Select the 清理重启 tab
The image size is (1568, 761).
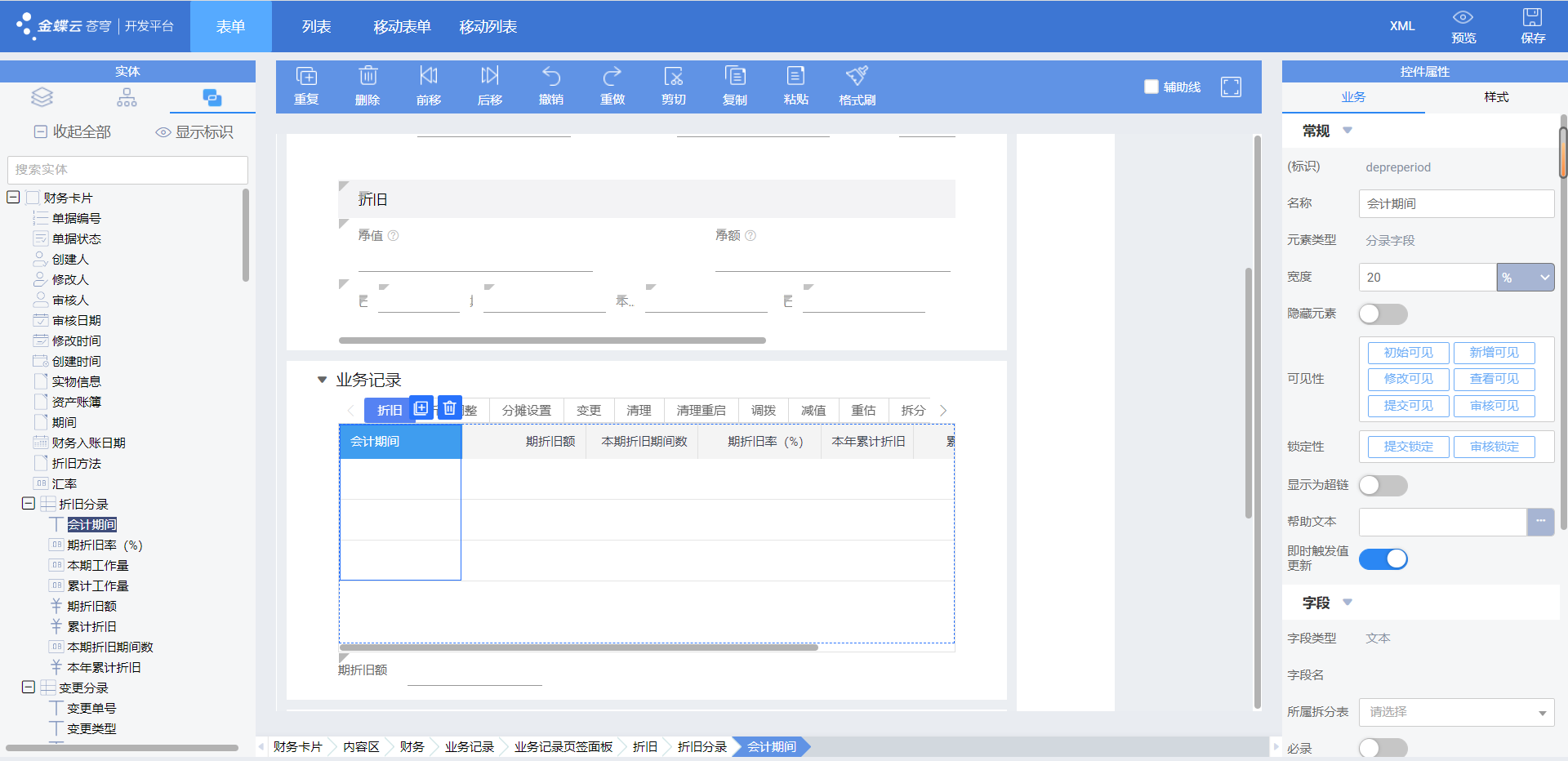(x=701, y=410)
